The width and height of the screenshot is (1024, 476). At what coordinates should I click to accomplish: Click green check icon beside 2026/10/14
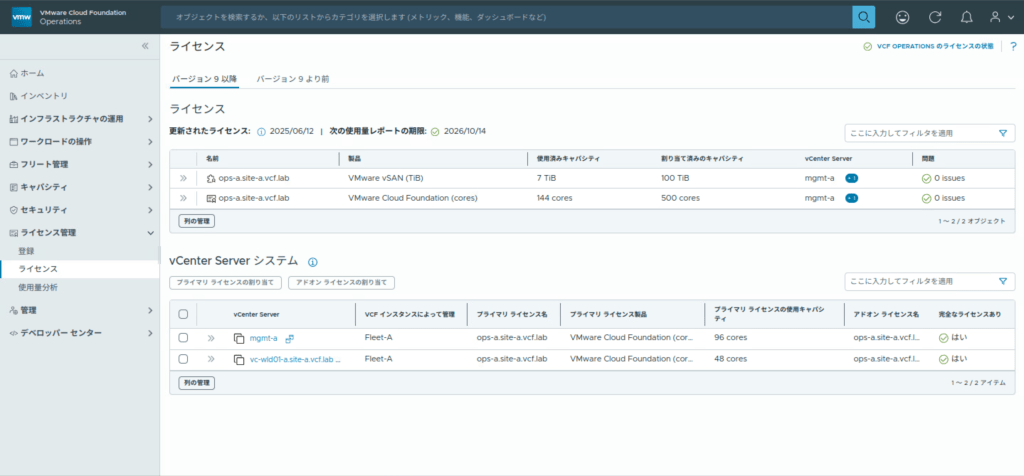click(435, 131)
